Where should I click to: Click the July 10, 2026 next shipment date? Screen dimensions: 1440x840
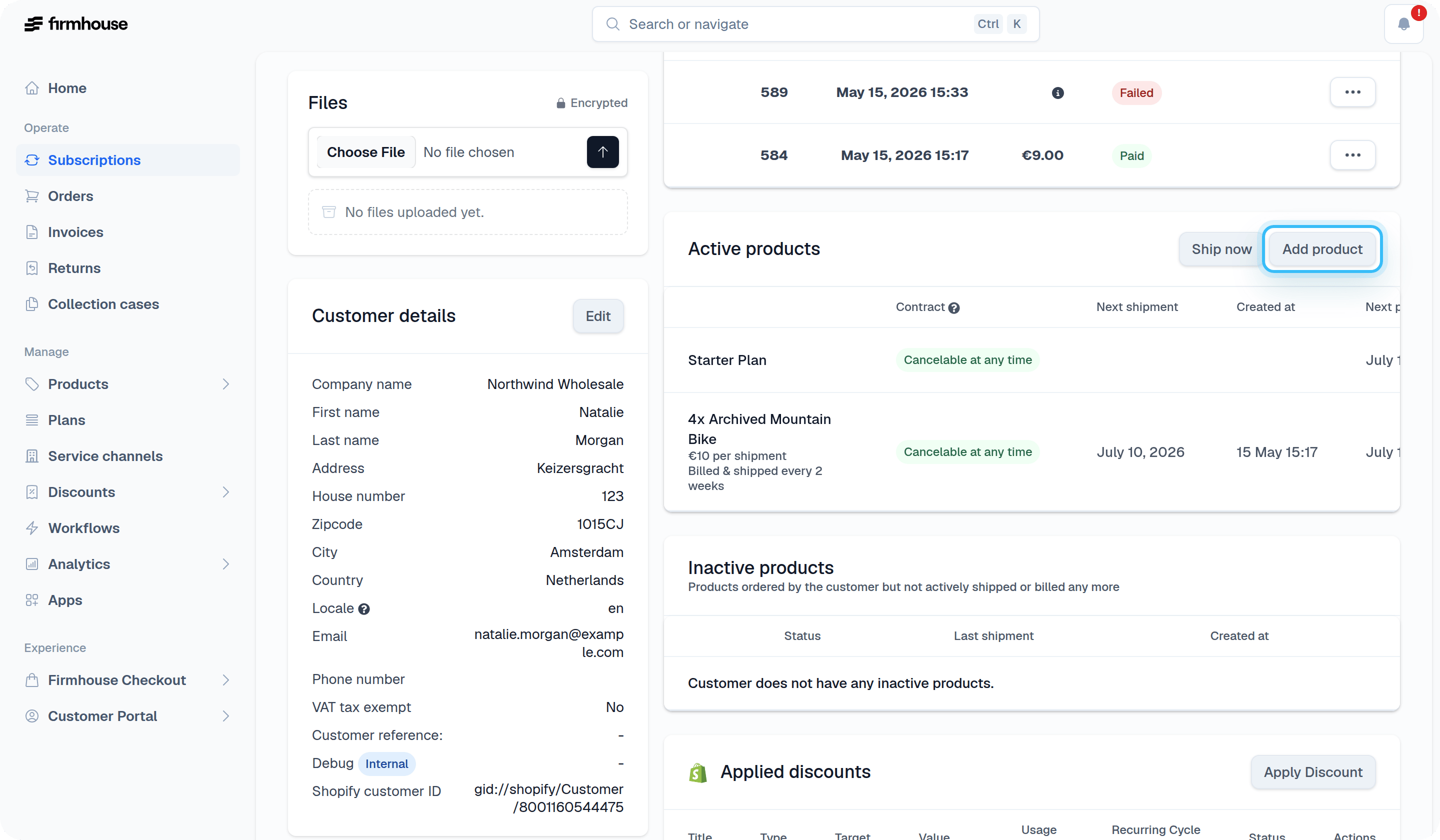point(1140,452)
